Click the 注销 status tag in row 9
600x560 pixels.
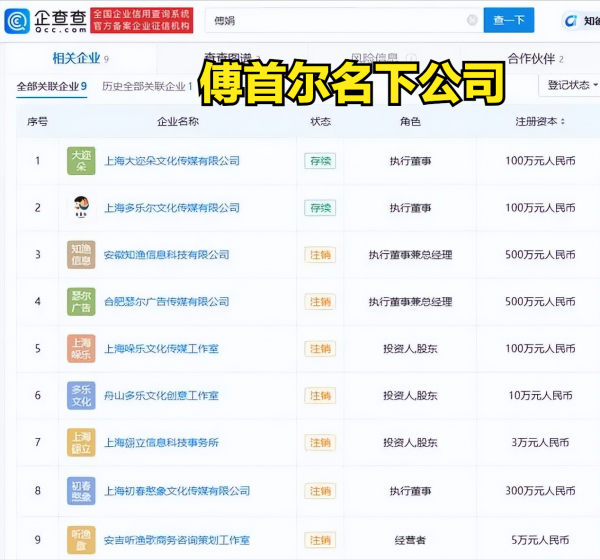(x=320, y=540)
